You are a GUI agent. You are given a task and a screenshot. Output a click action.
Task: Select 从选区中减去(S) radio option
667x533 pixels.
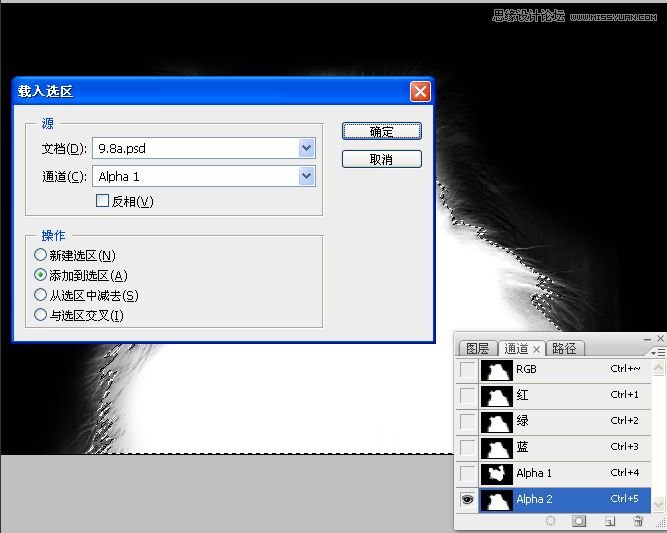(40, 294)
